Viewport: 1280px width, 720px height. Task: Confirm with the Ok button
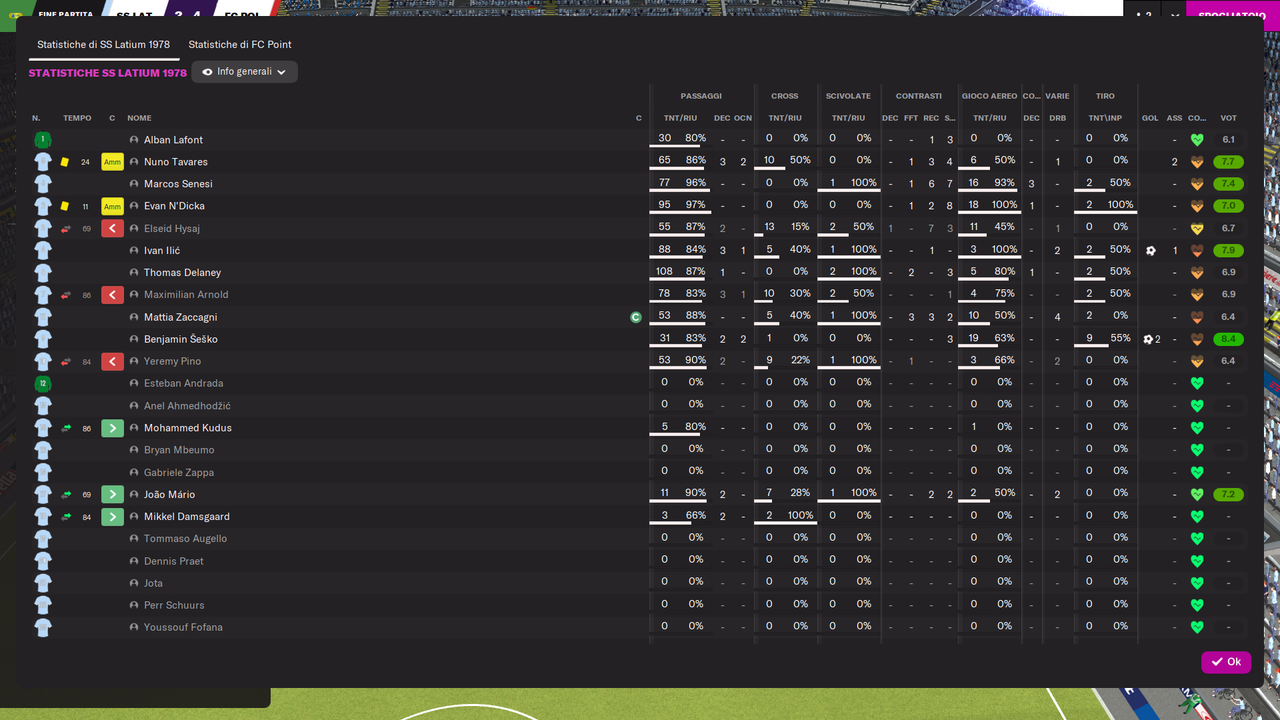pyautogui.click(x=1226, y=662)
